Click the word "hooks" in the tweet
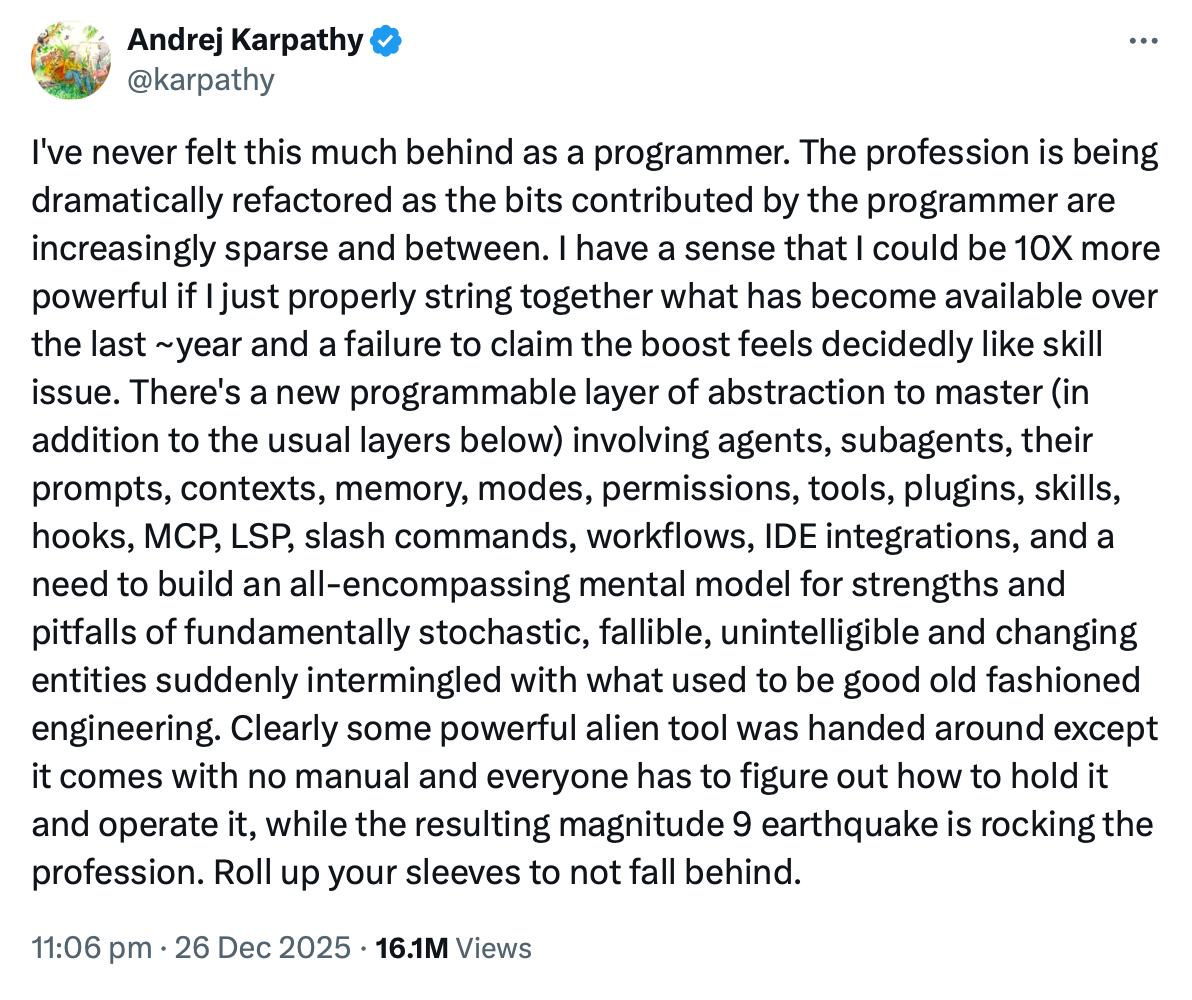 (x=70, y=535)
